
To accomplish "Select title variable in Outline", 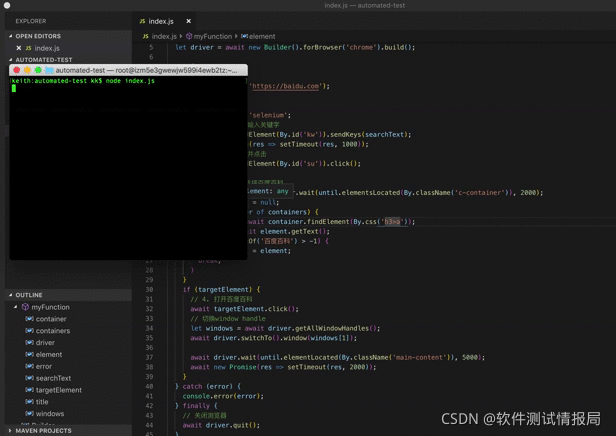I will coord(42,402).
